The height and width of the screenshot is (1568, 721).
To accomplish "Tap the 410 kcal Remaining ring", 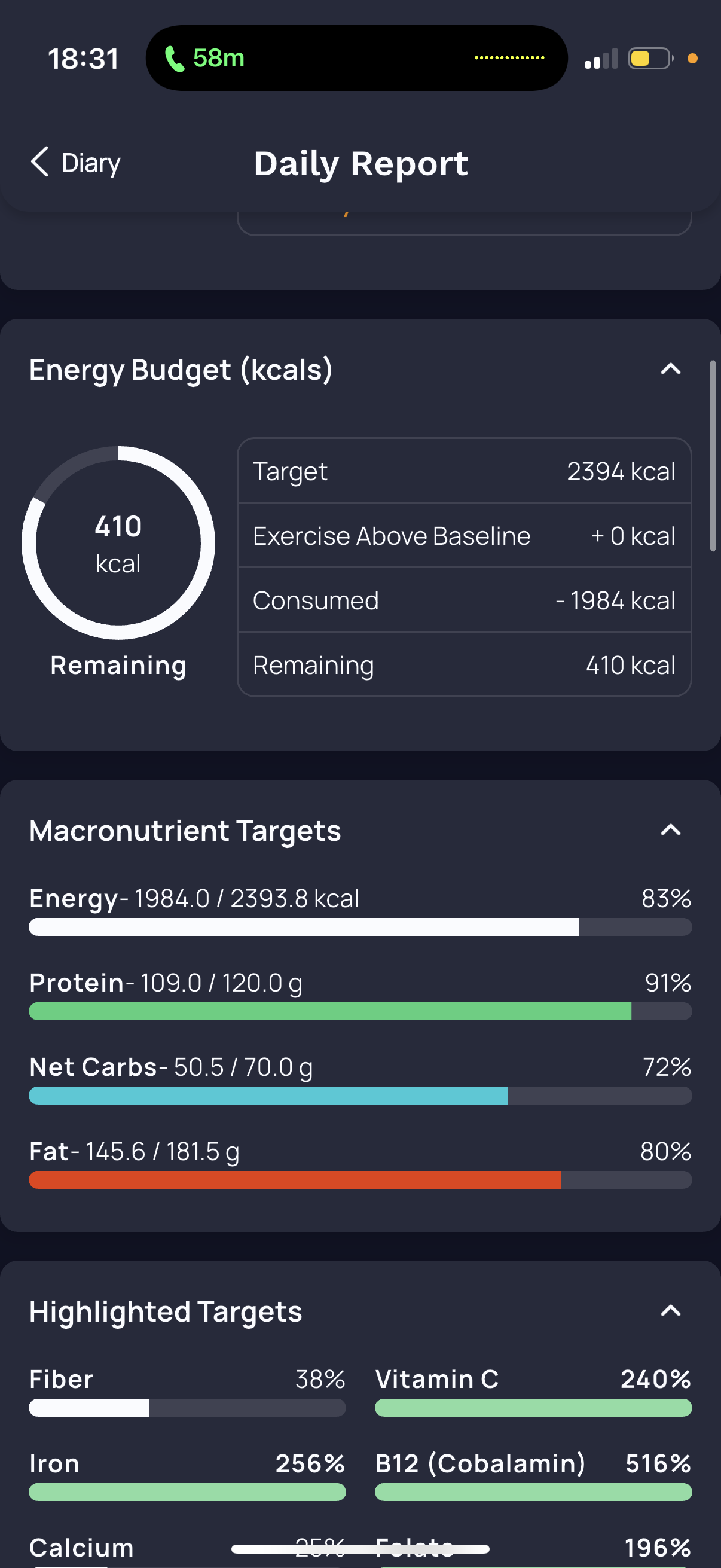I will pos(118,543).
